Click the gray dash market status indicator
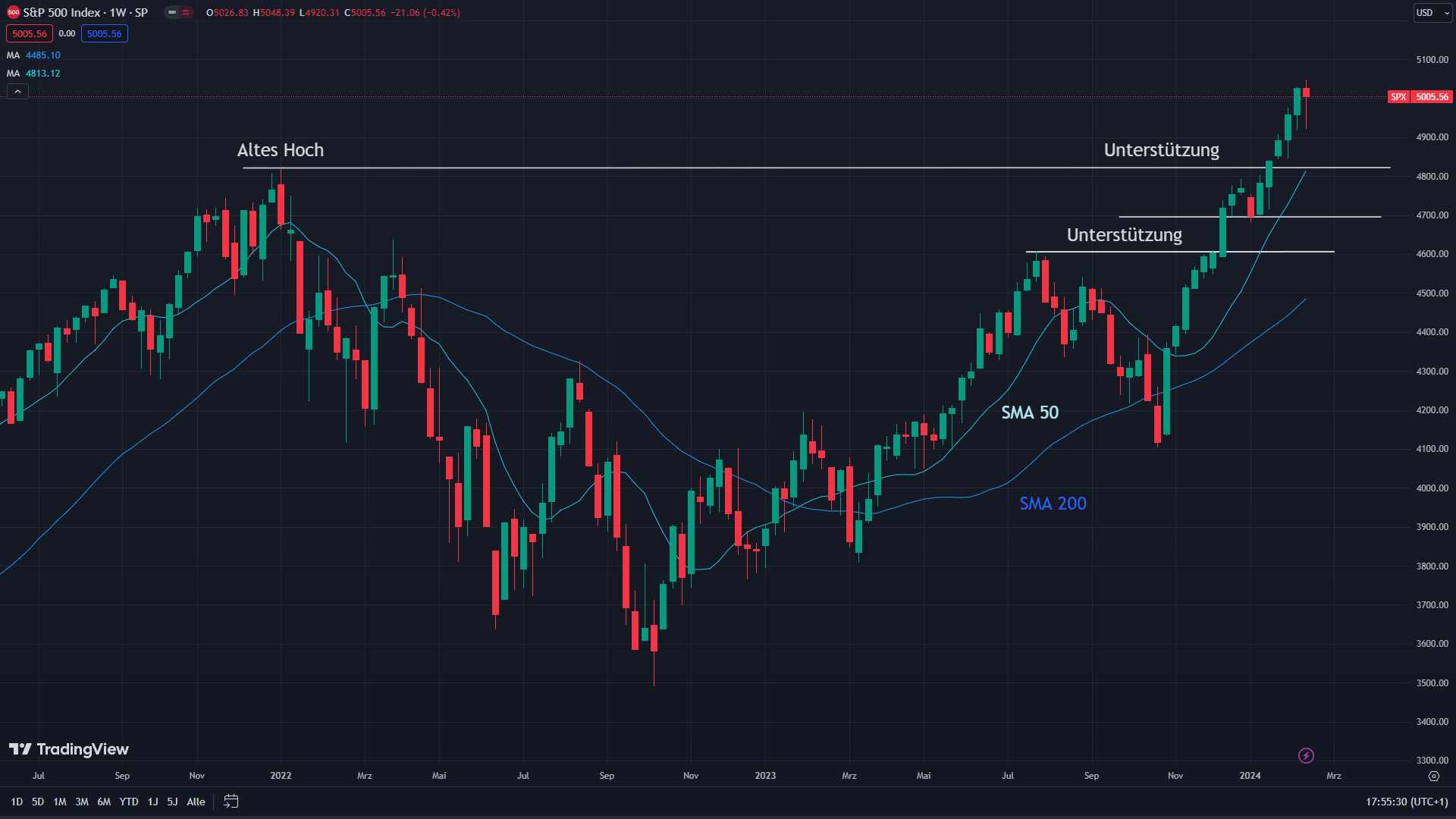 click(x=172, y=12)
